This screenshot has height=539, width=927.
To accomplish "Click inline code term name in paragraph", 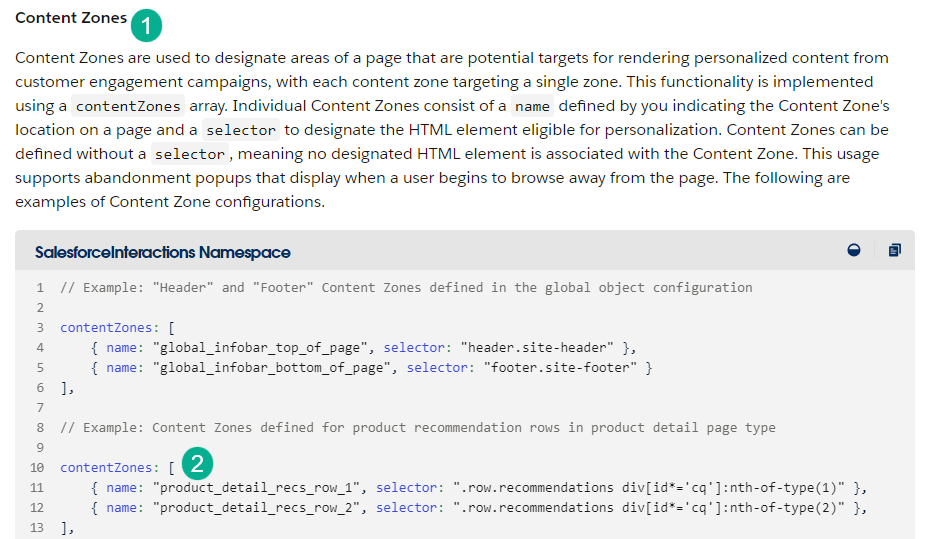I will (x=533, y=106).
